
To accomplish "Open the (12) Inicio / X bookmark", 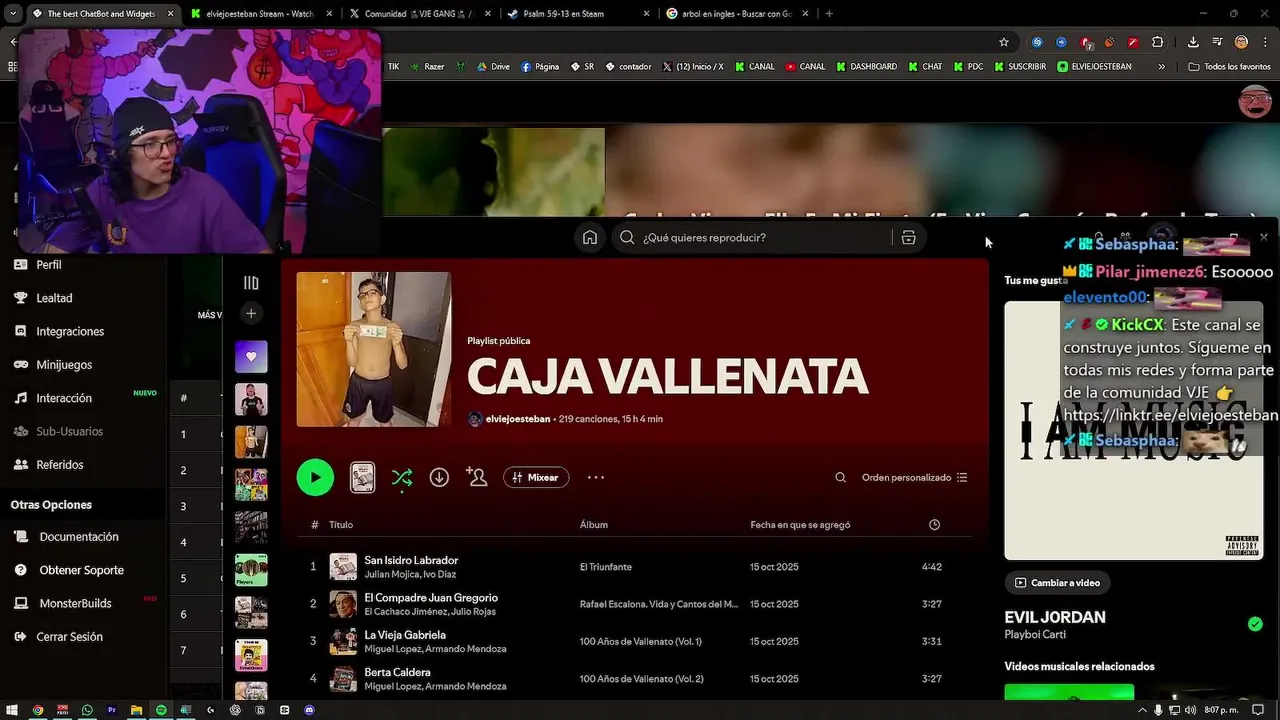I will pyautogui.click(x=691, y=67).
